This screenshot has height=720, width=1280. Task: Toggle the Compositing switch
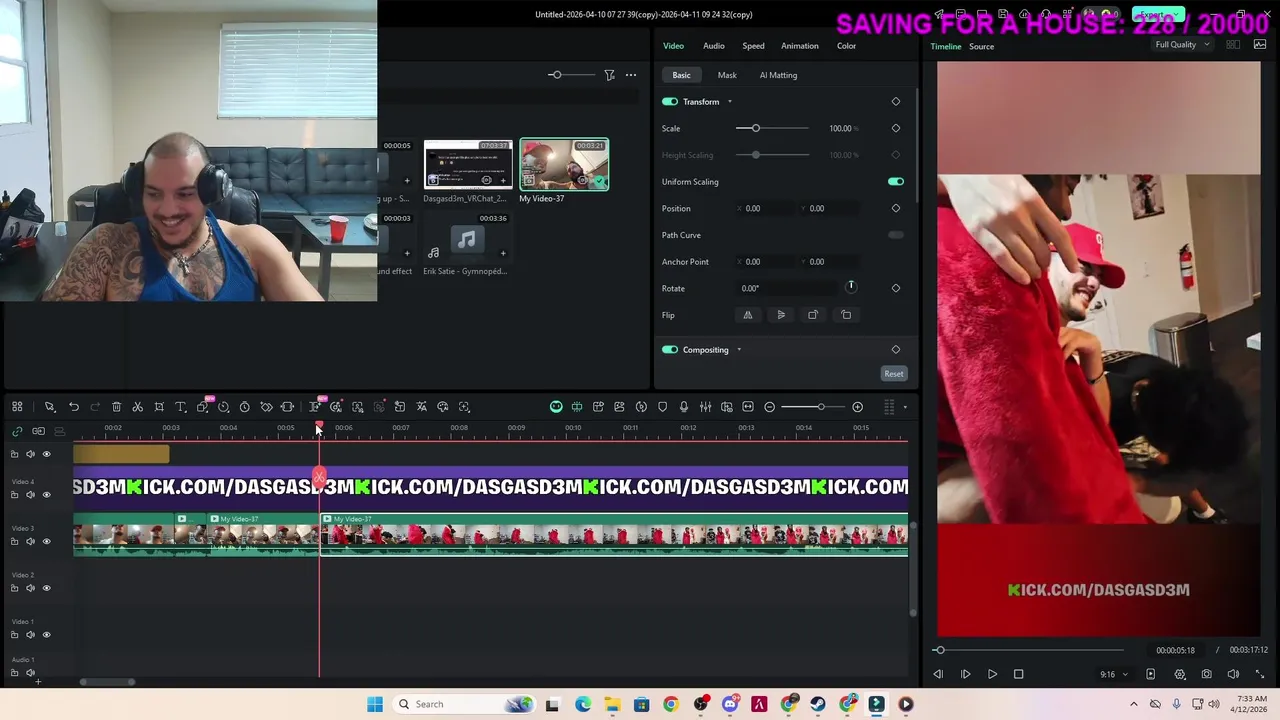[670, 350]
